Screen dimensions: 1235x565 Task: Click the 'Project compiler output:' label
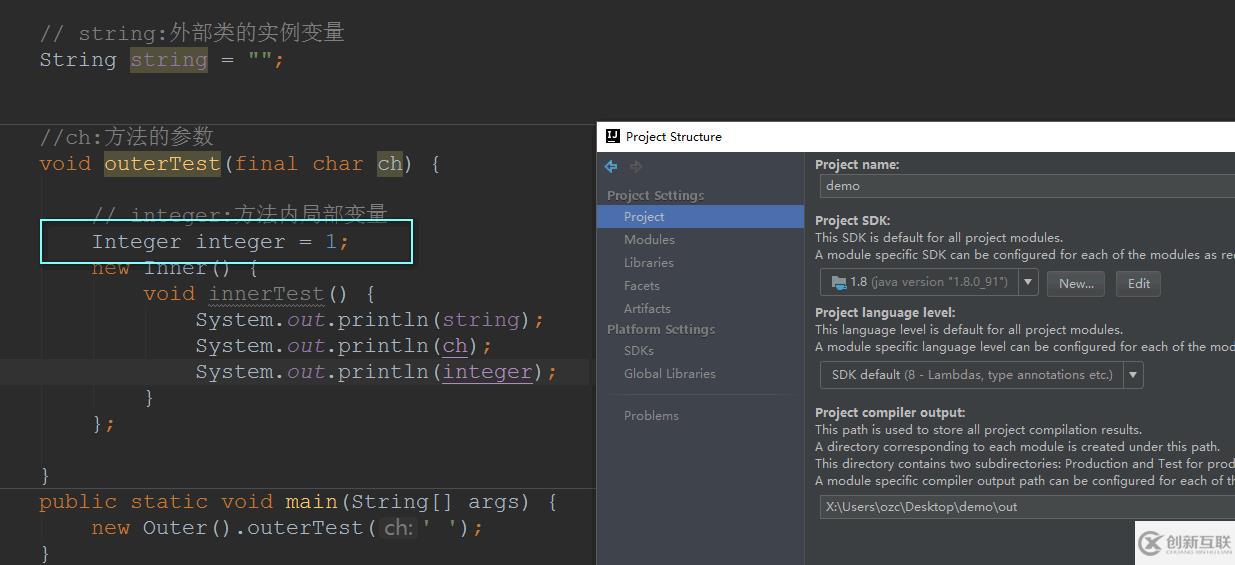click(x=890, y=412)
